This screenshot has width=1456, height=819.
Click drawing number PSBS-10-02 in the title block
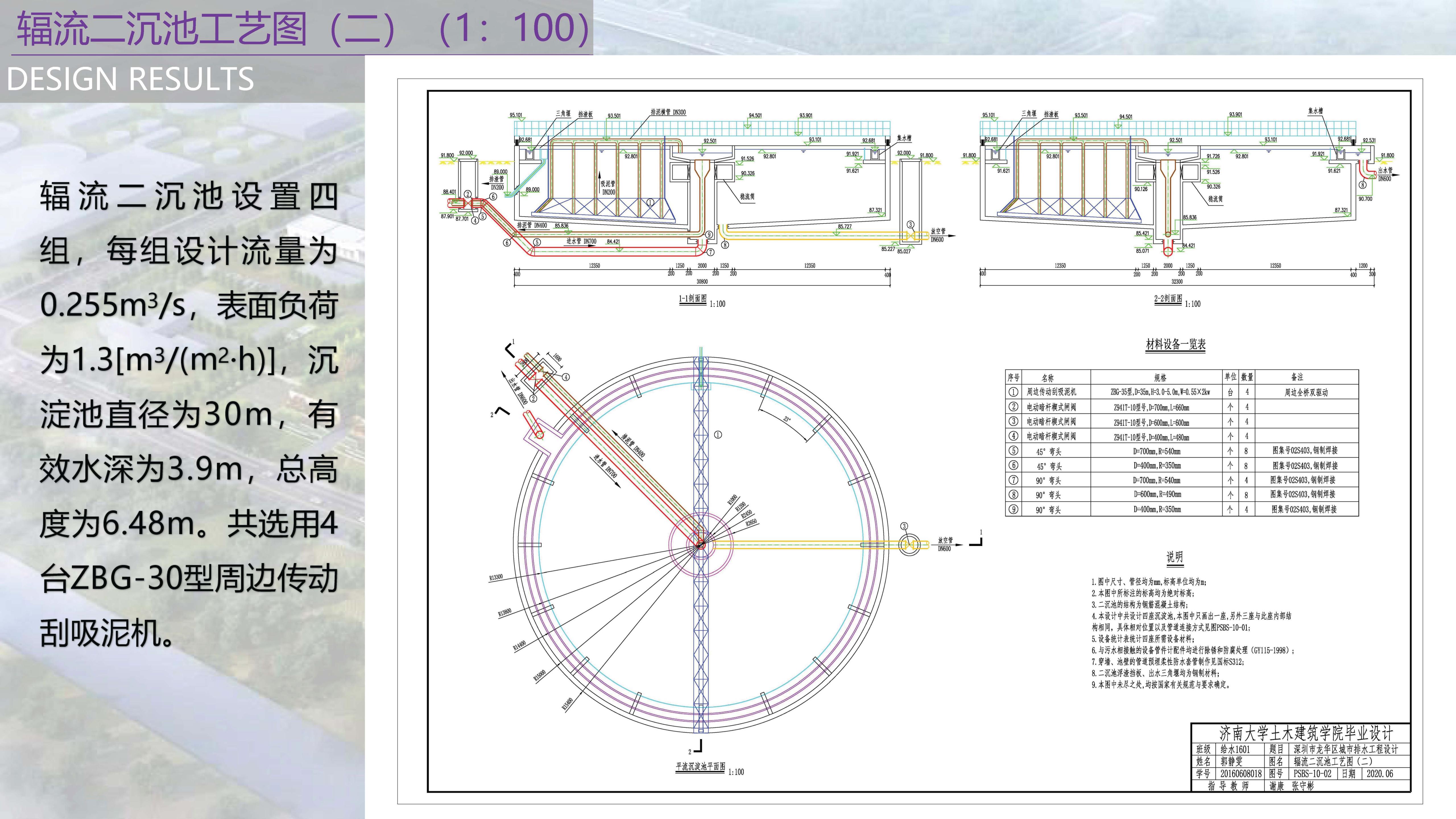(x=1312, y=774)
